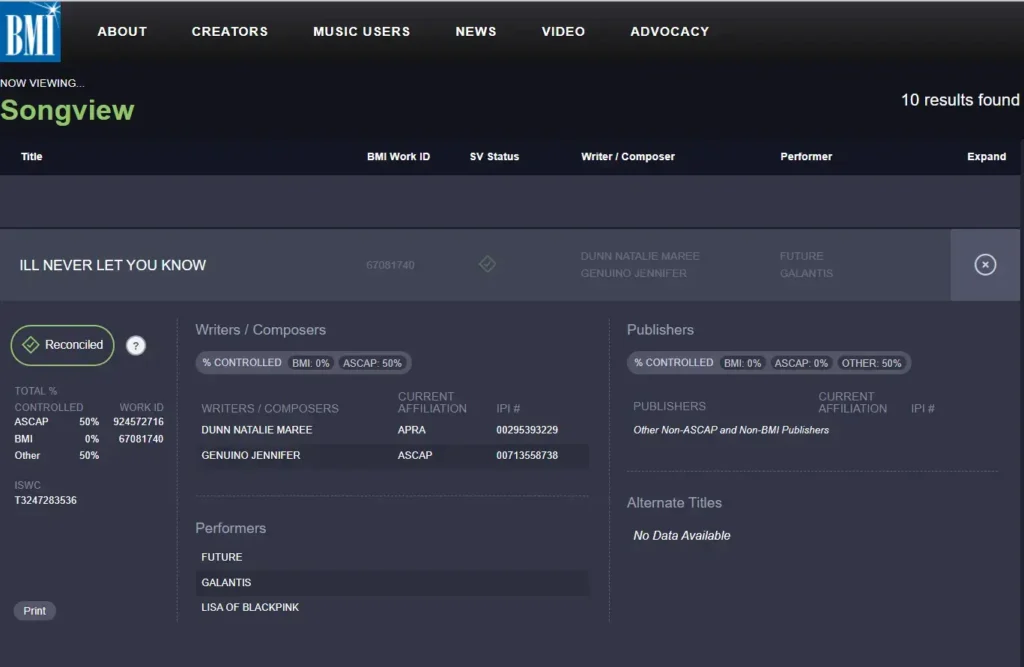Open the About menu

pyautogui.click(x=122, y=32)
